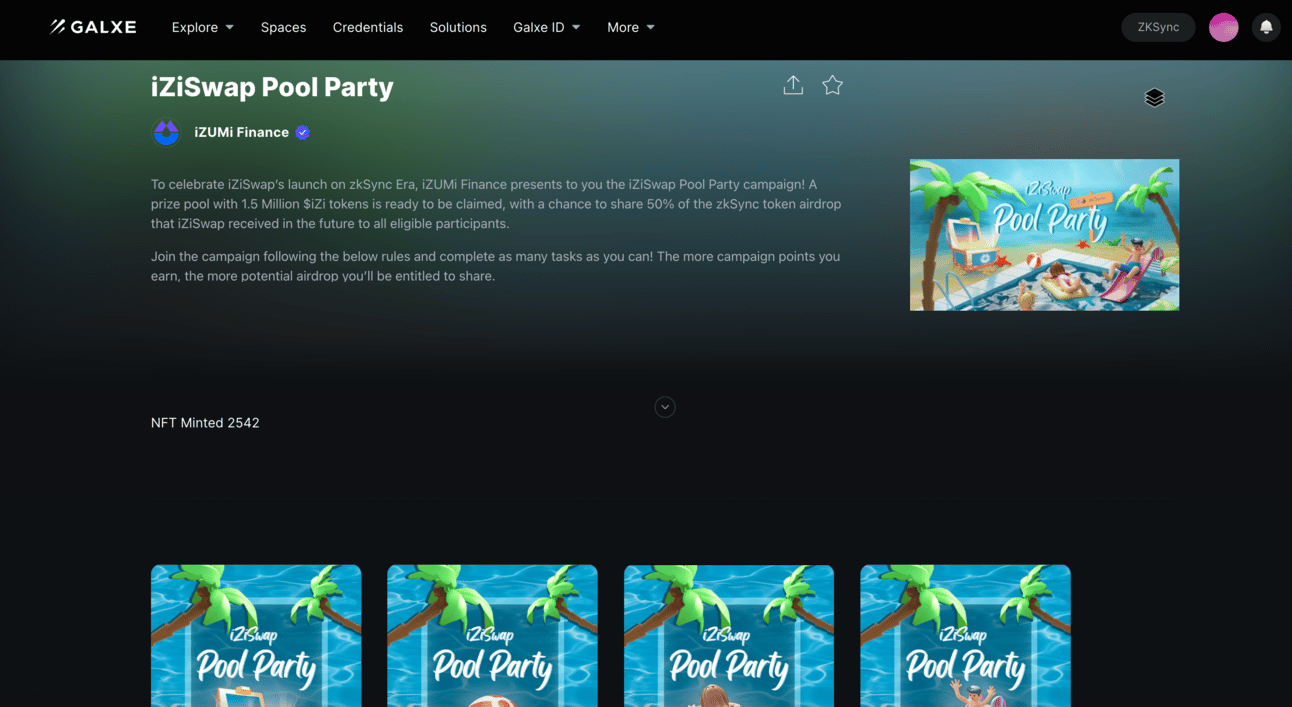Go to the Spaces page
Screen dimensions: 1292x707
click(x=283, y=27)
